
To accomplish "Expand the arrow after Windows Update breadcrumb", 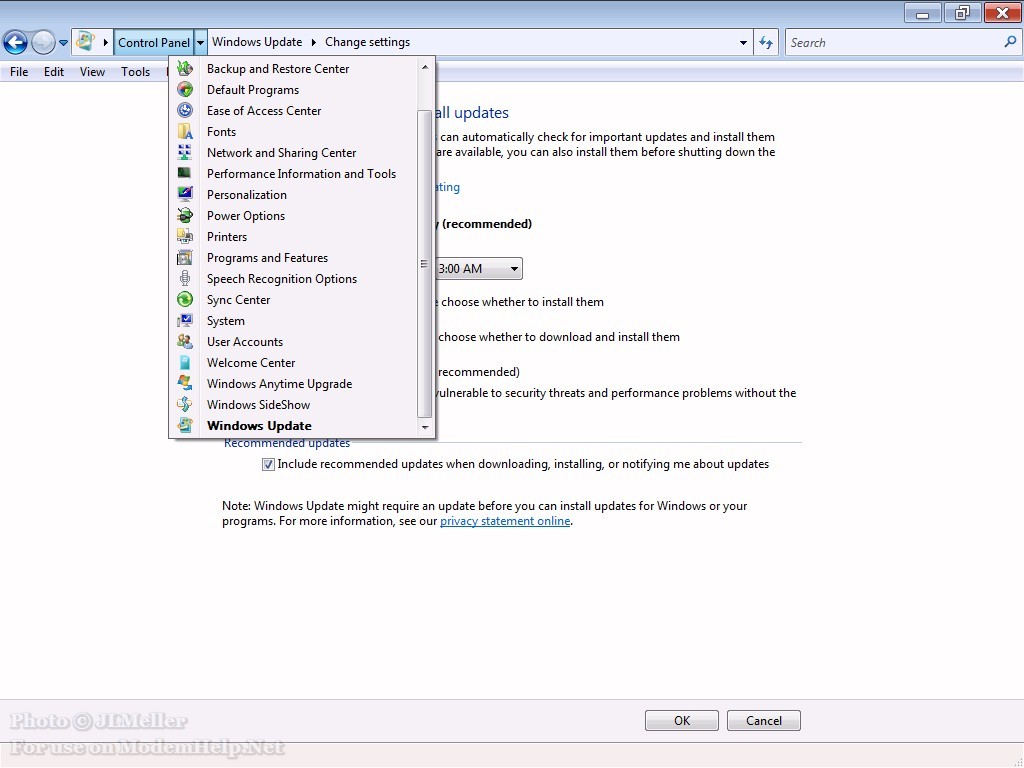I will click(313, 42).
